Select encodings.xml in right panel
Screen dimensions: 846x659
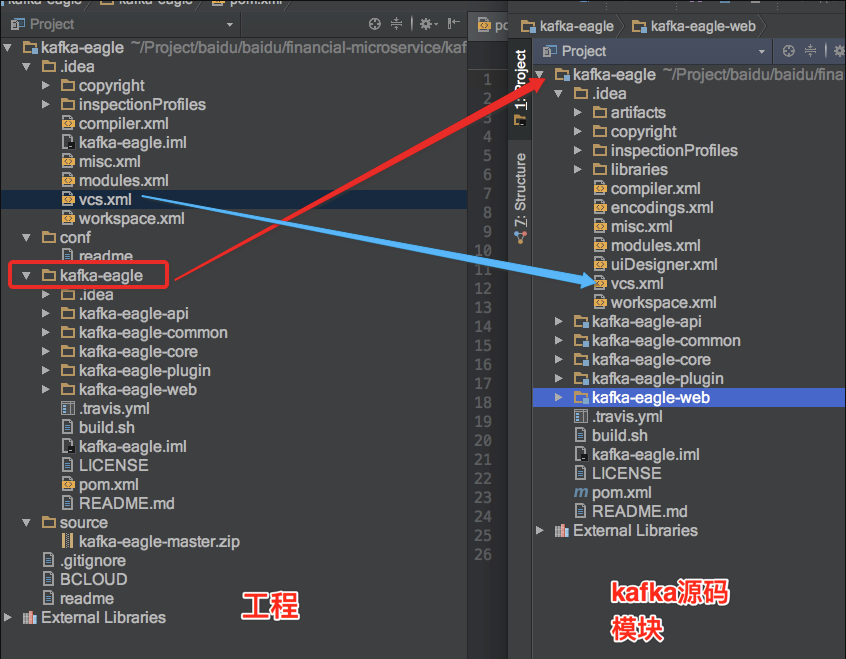click(653, 208)
